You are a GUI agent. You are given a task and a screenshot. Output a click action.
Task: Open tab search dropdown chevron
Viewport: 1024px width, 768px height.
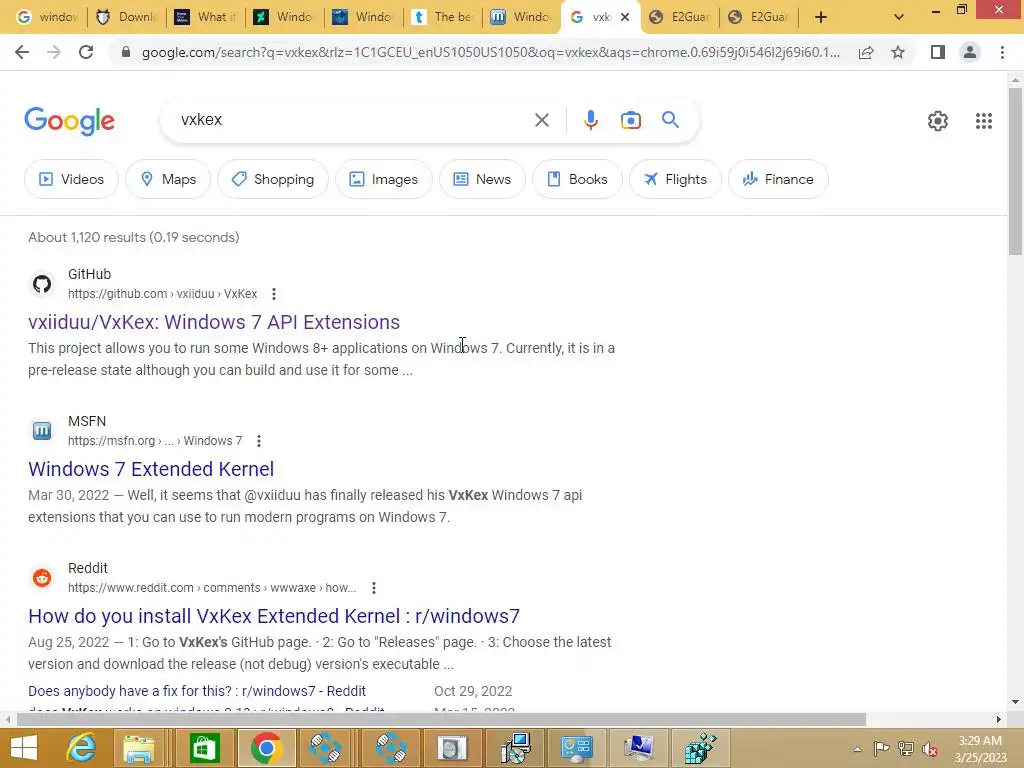[x=899, y=17]
